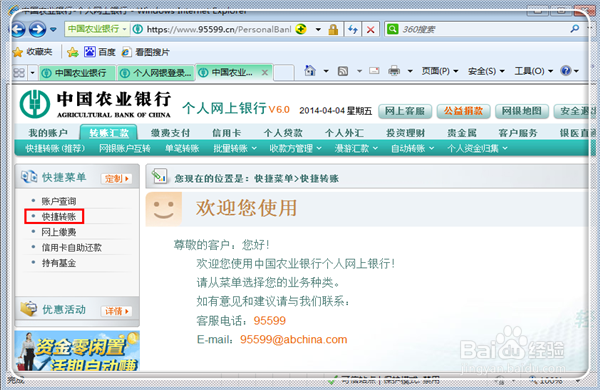This screenshot has width=600, height=390.
Task: Click the blue help question mark icon
Action: coord(566,71)
